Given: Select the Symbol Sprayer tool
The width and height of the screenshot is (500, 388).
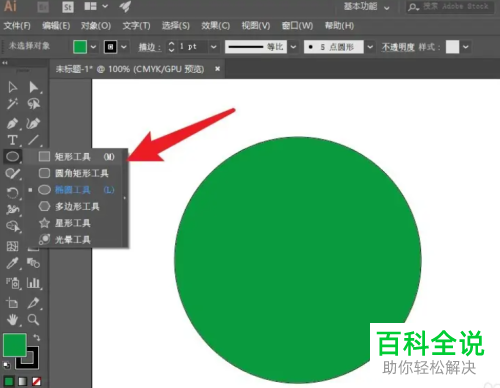Looking at the screenshot, I should [13, 283].
